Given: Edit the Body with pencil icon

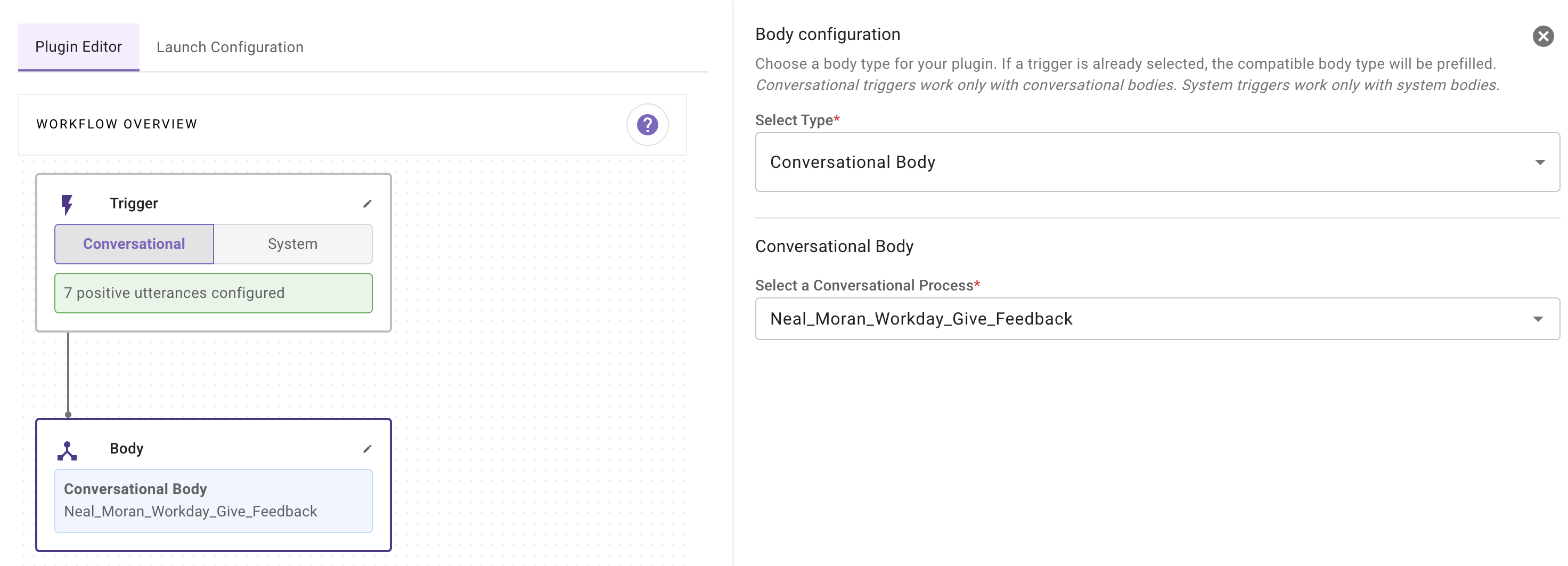Looking at the screenshot, I should [367, 449].
